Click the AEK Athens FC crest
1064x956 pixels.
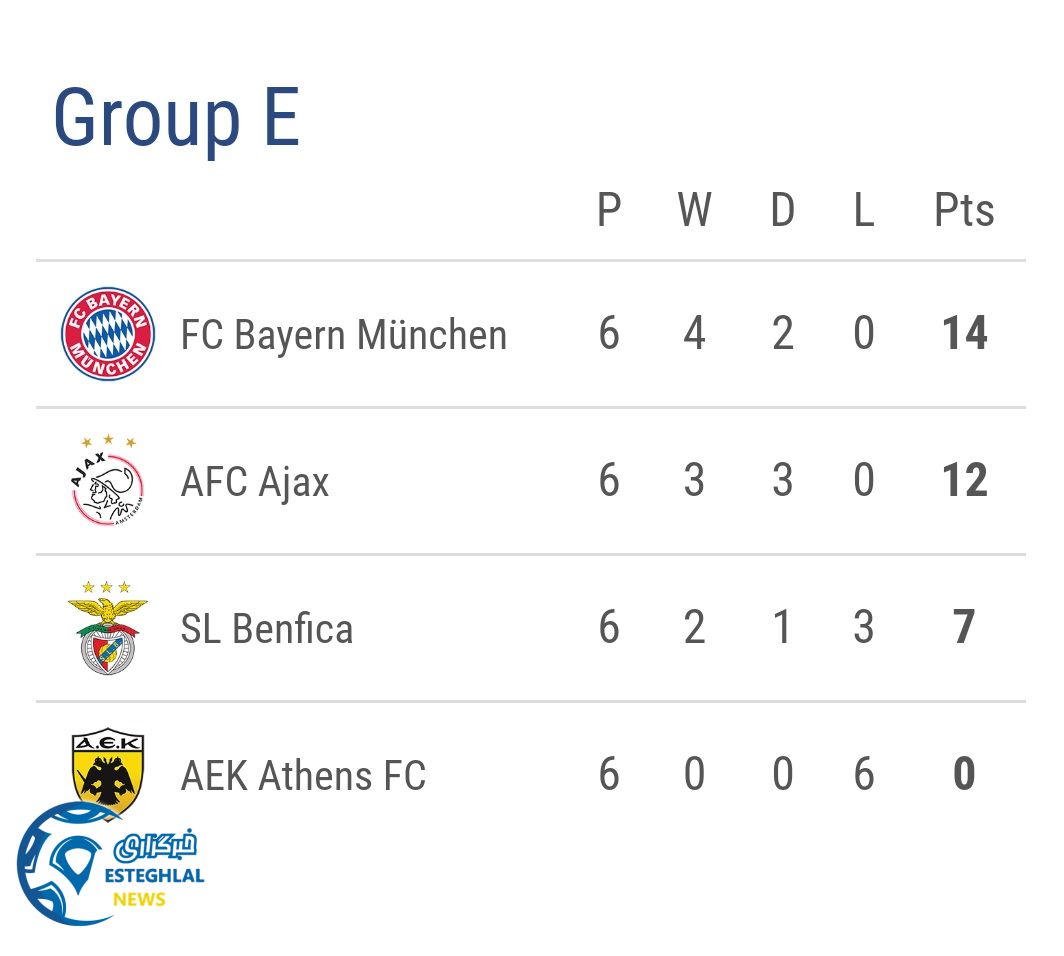(108, 768)
